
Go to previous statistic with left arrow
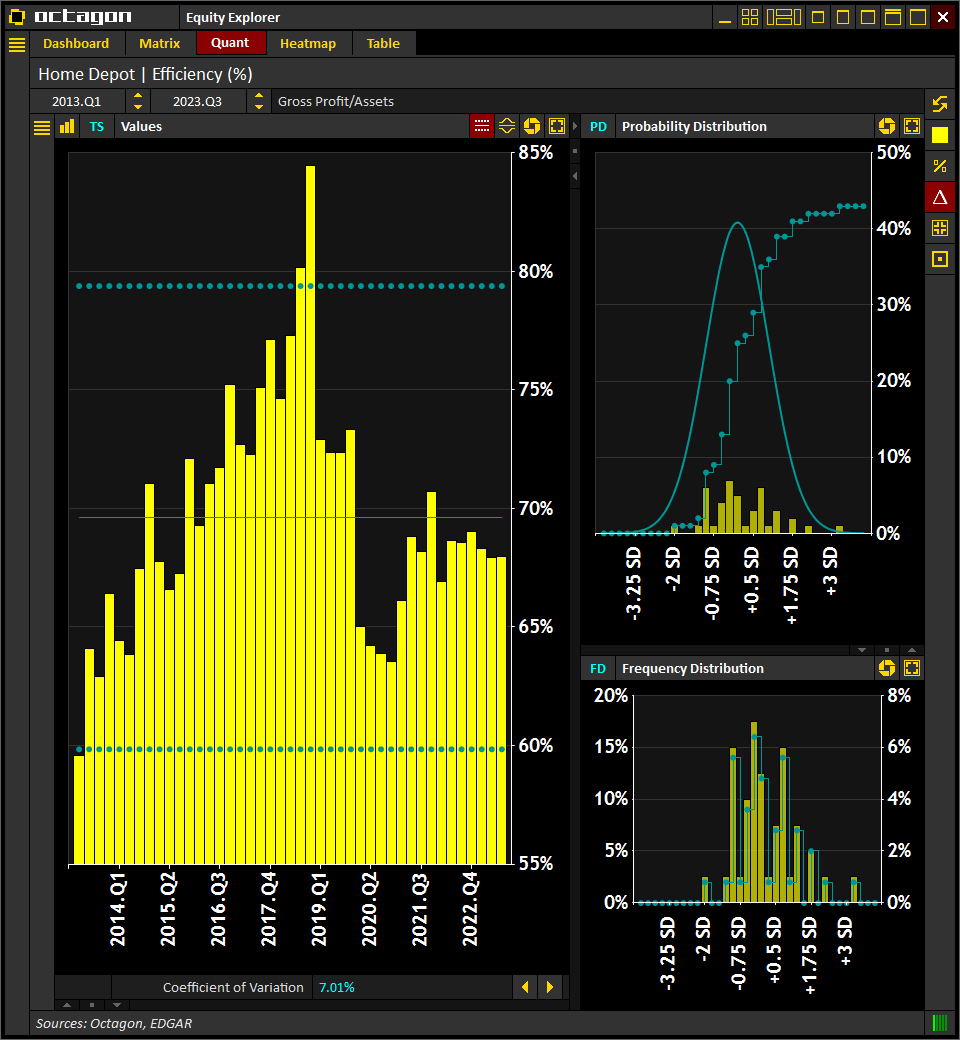click(525, 987)
